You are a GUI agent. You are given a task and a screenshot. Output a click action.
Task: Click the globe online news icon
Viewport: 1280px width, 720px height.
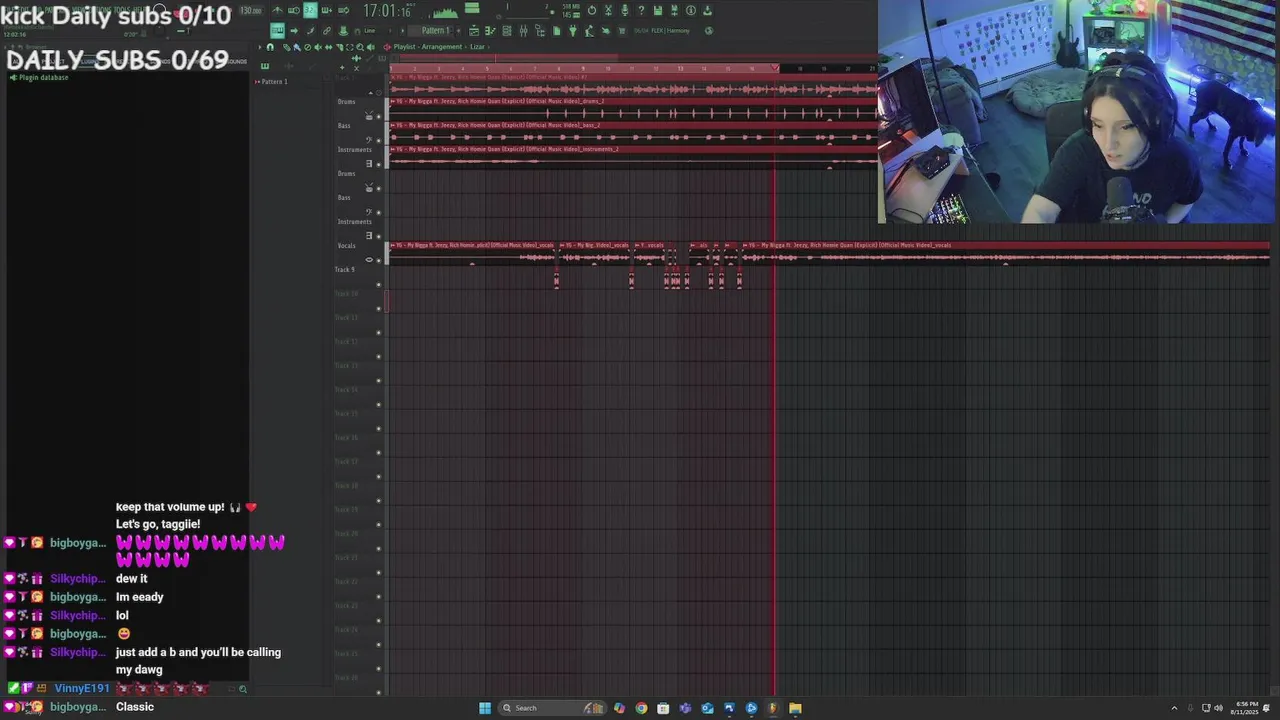pos(708,30)
